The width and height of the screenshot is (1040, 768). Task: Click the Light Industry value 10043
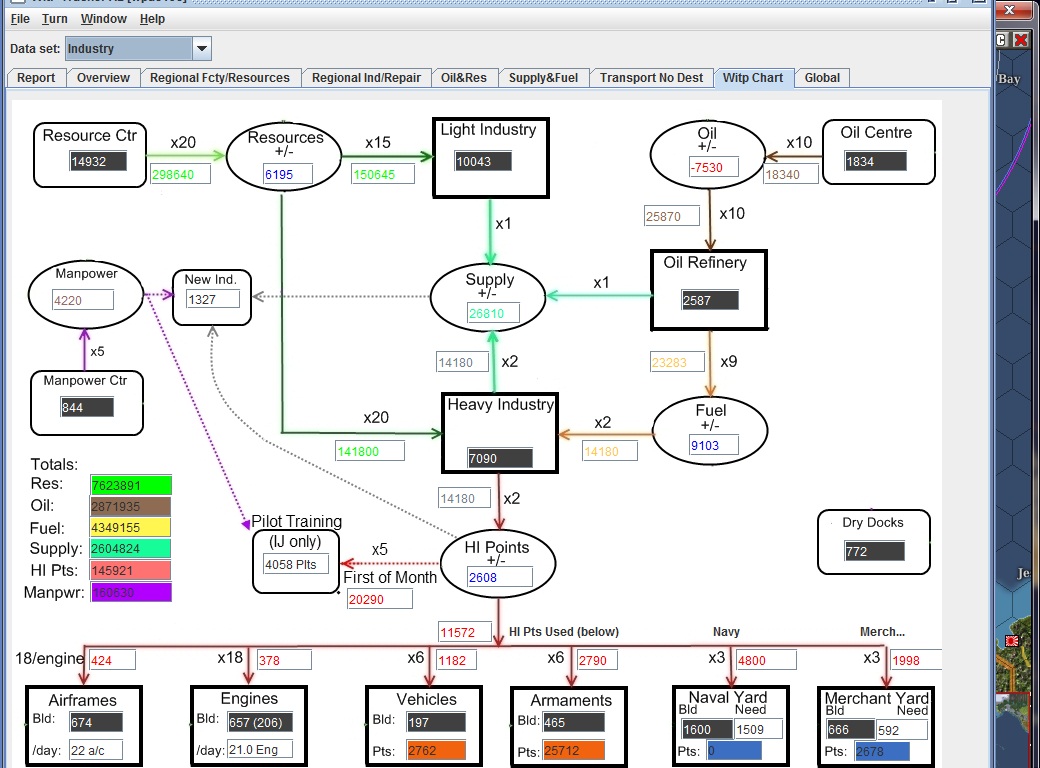click(483, 161)
